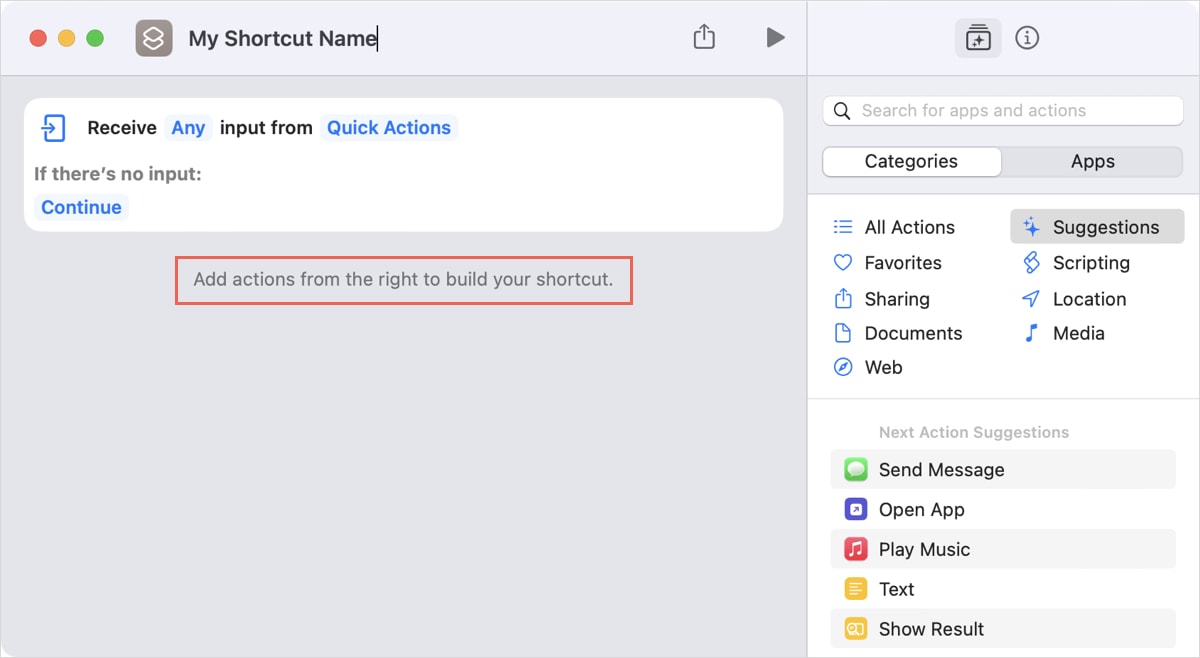Image resolution: width=1200 pixels, height=658 pixels.
Task: Change the Continue no-input behavior
Action: pos(81,207)
